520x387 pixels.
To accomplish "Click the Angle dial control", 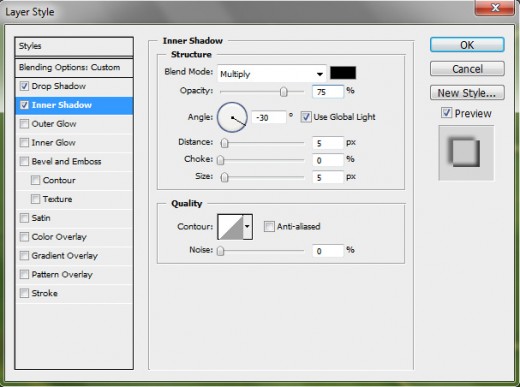I will [232, 117].
